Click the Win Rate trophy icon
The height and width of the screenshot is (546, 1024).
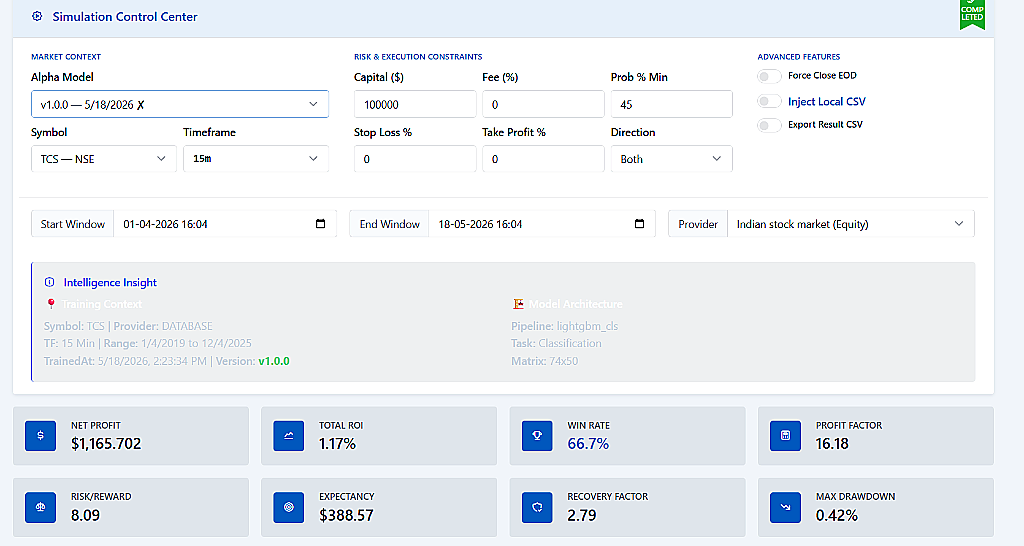pos(537,436)
